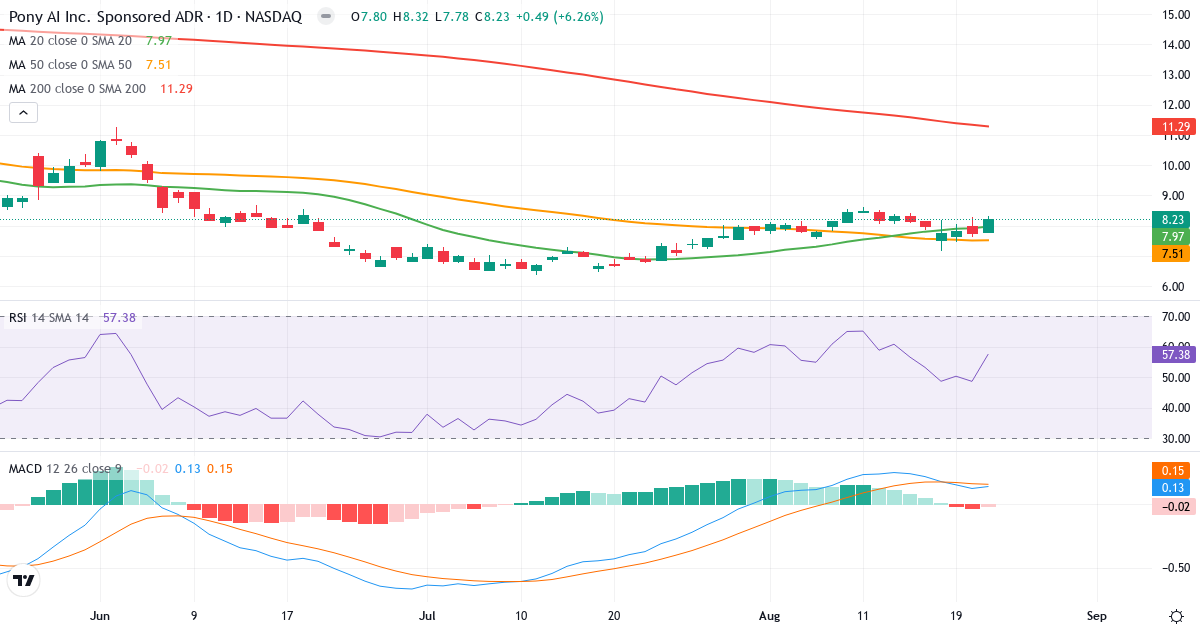The image size is (1200, 630).
Task: Click the O7.80 open value
Action: point(367,17)
